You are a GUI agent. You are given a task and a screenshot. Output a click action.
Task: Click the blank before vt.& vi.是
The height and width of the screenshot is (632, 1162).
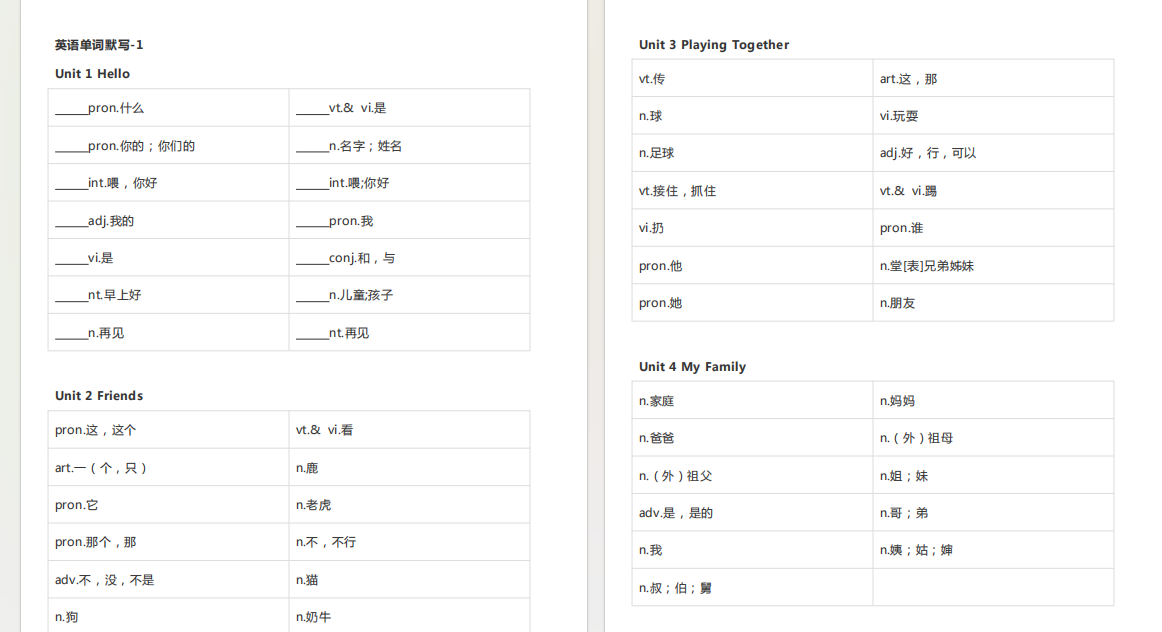click(312, 109)
